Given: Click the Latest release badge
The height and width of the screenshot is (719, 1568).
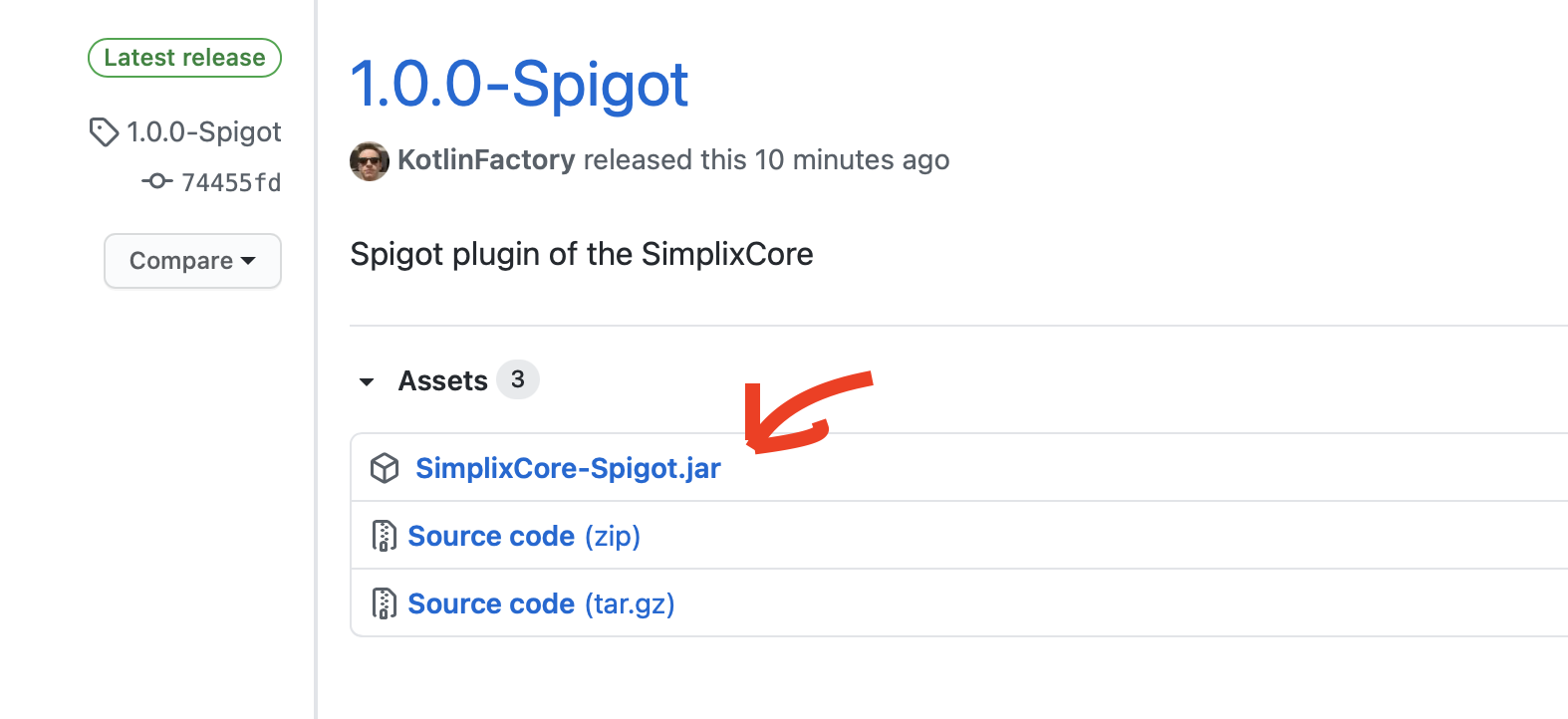Looking at the screenshot, I should pyautogui.click(x=184, y=58).
